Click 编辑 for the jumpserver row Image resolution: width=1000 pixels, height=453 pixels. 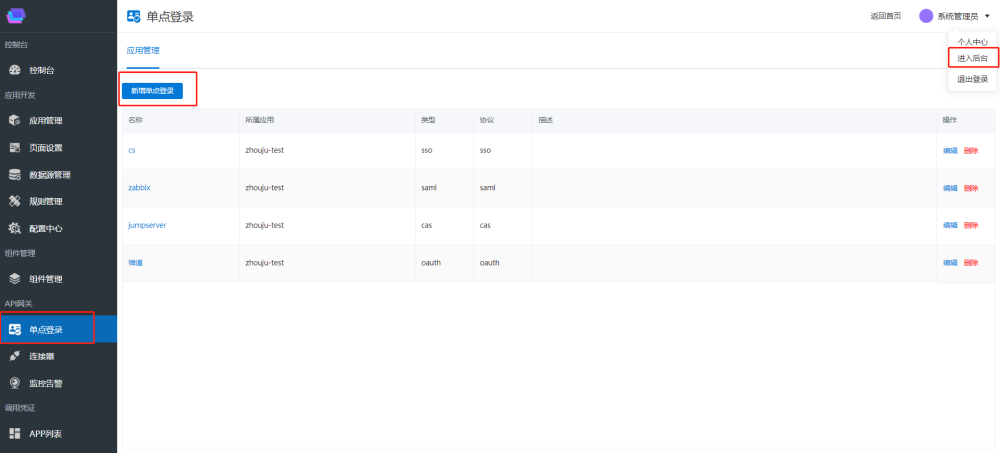[949, 225]
